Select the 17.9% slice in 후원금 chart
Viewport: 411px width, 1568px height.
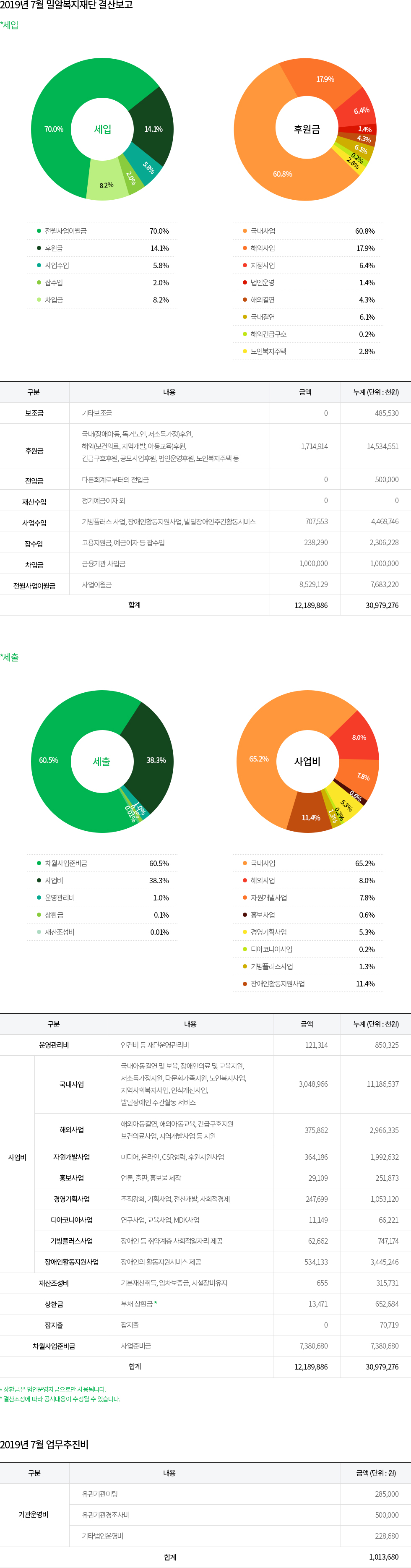[x=325, y=79]
